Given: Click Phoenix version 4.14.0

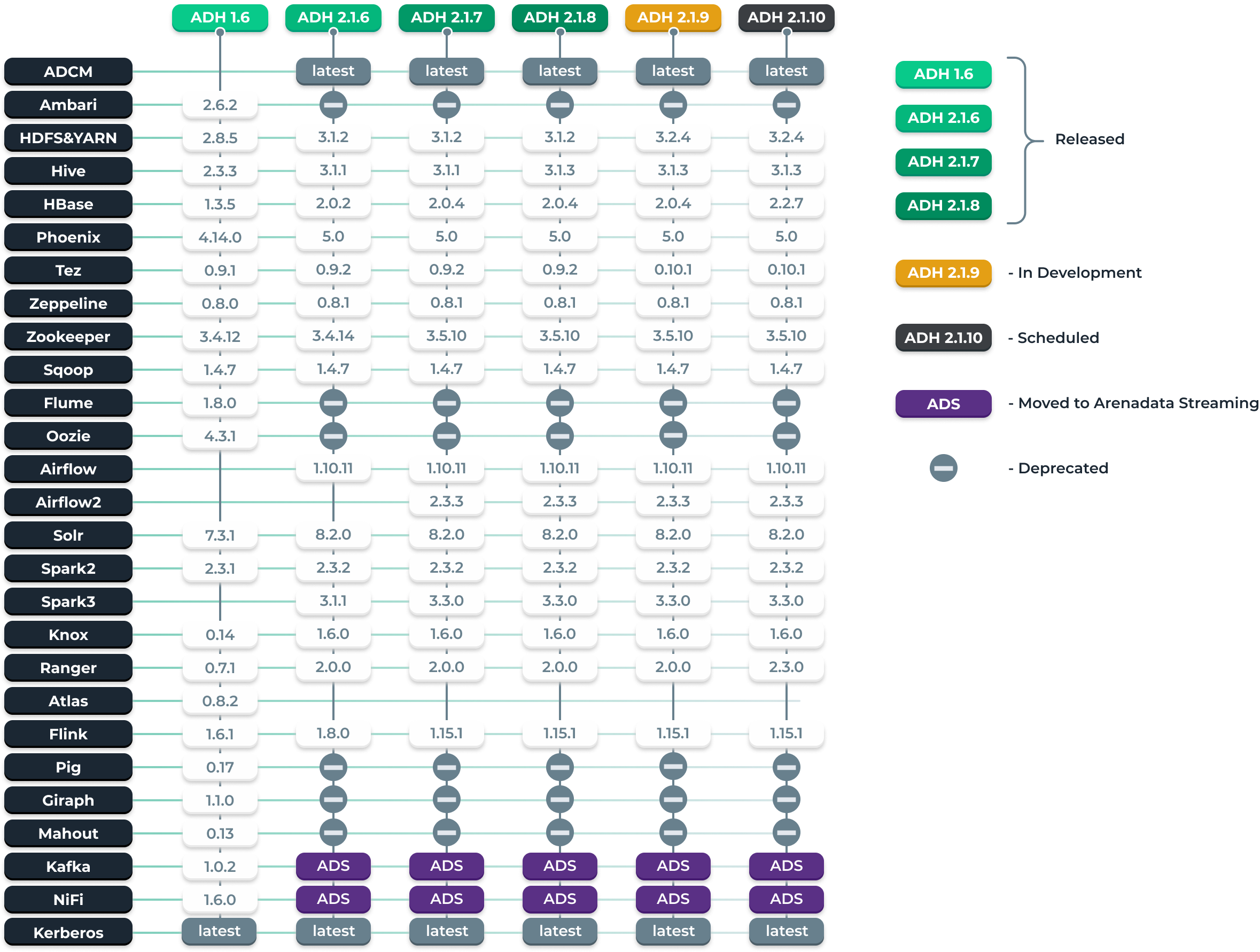Looking at the screenshot, I should click(x=220, y=237).
